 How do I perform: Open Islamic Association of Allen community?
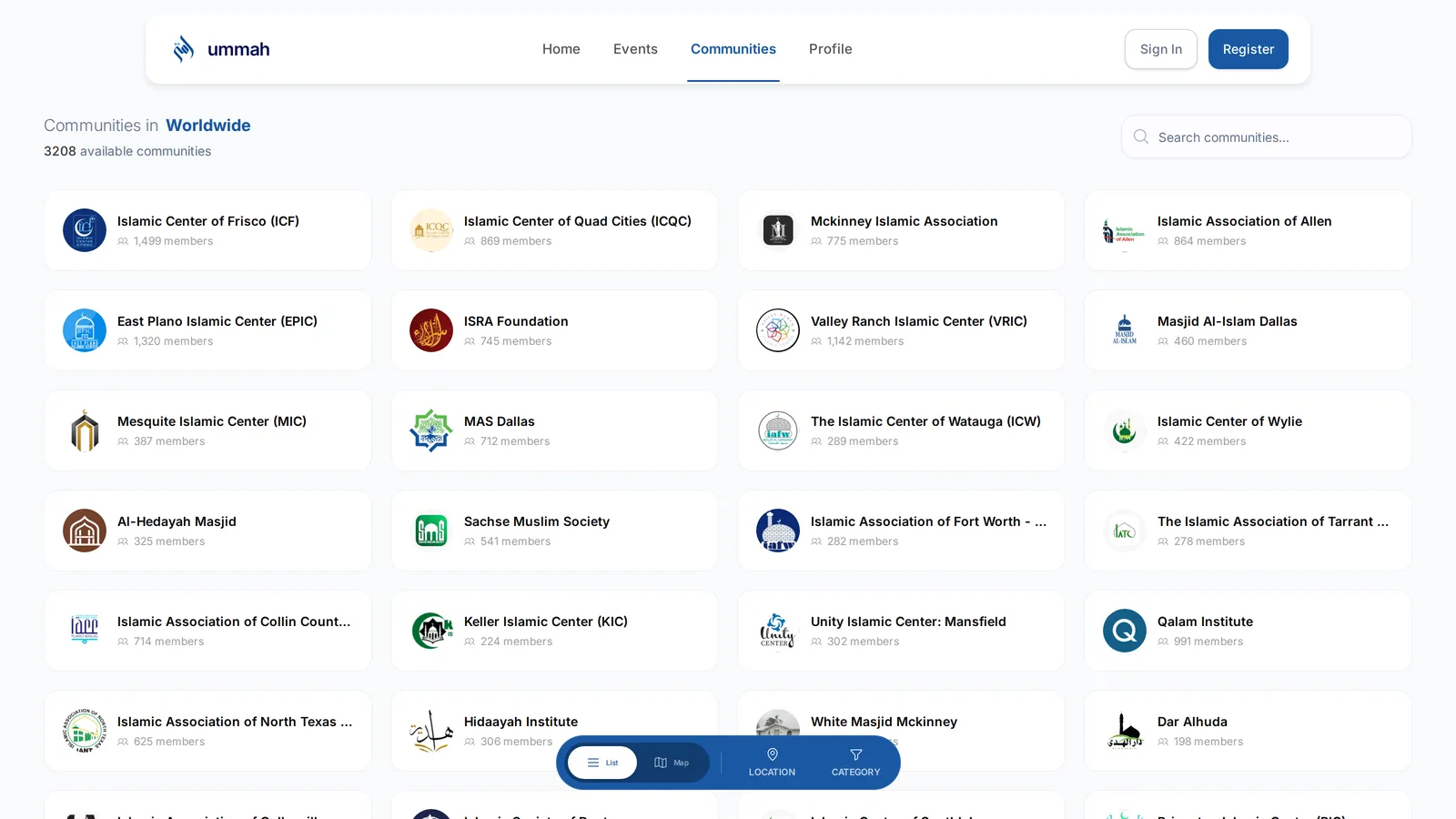click(x=1248, y=230)
